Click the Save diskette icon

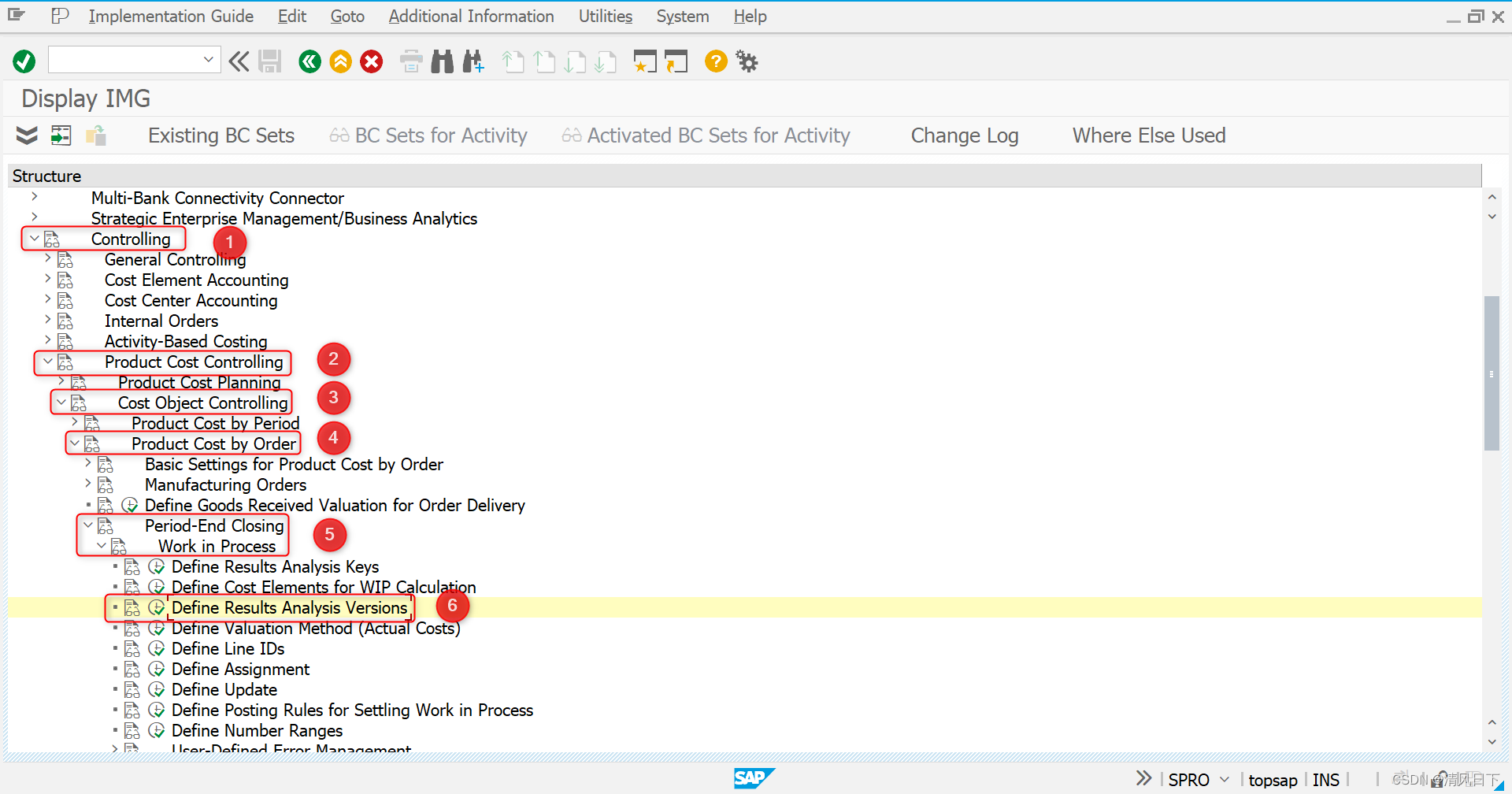(x=269, y=61)
